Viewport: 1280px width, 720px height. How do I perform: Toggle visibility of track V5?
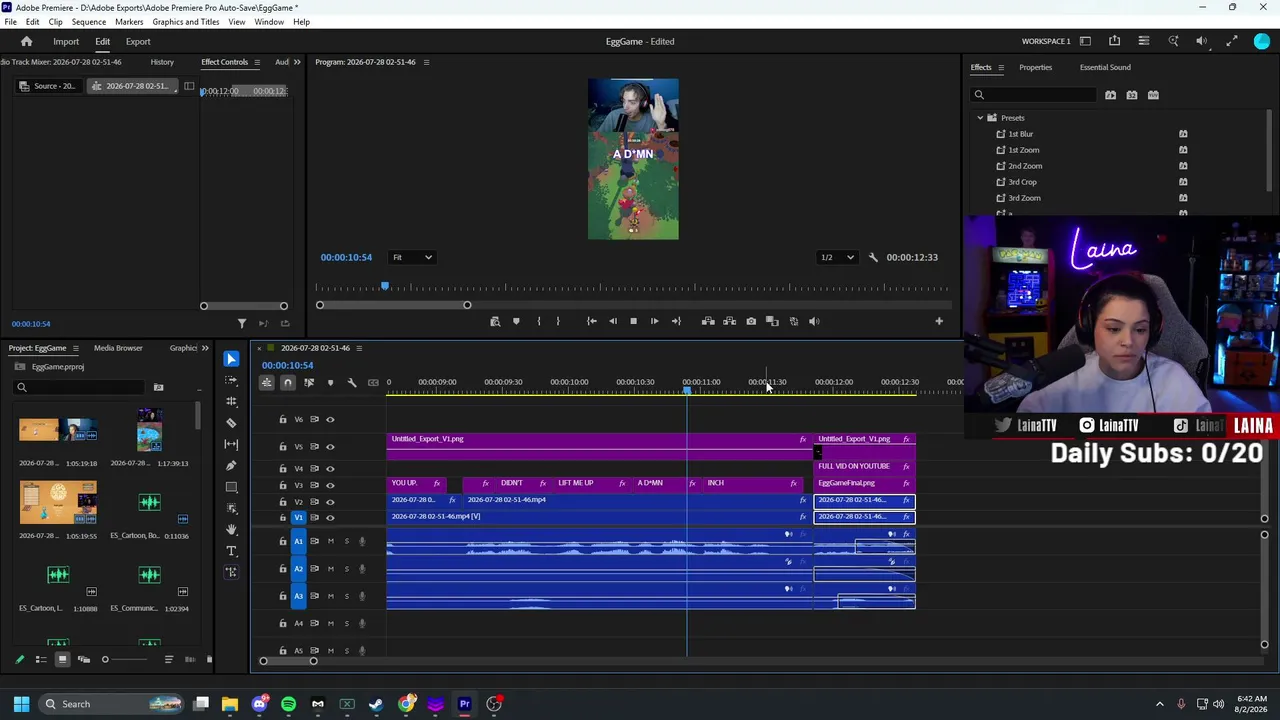tap(330, 446)
